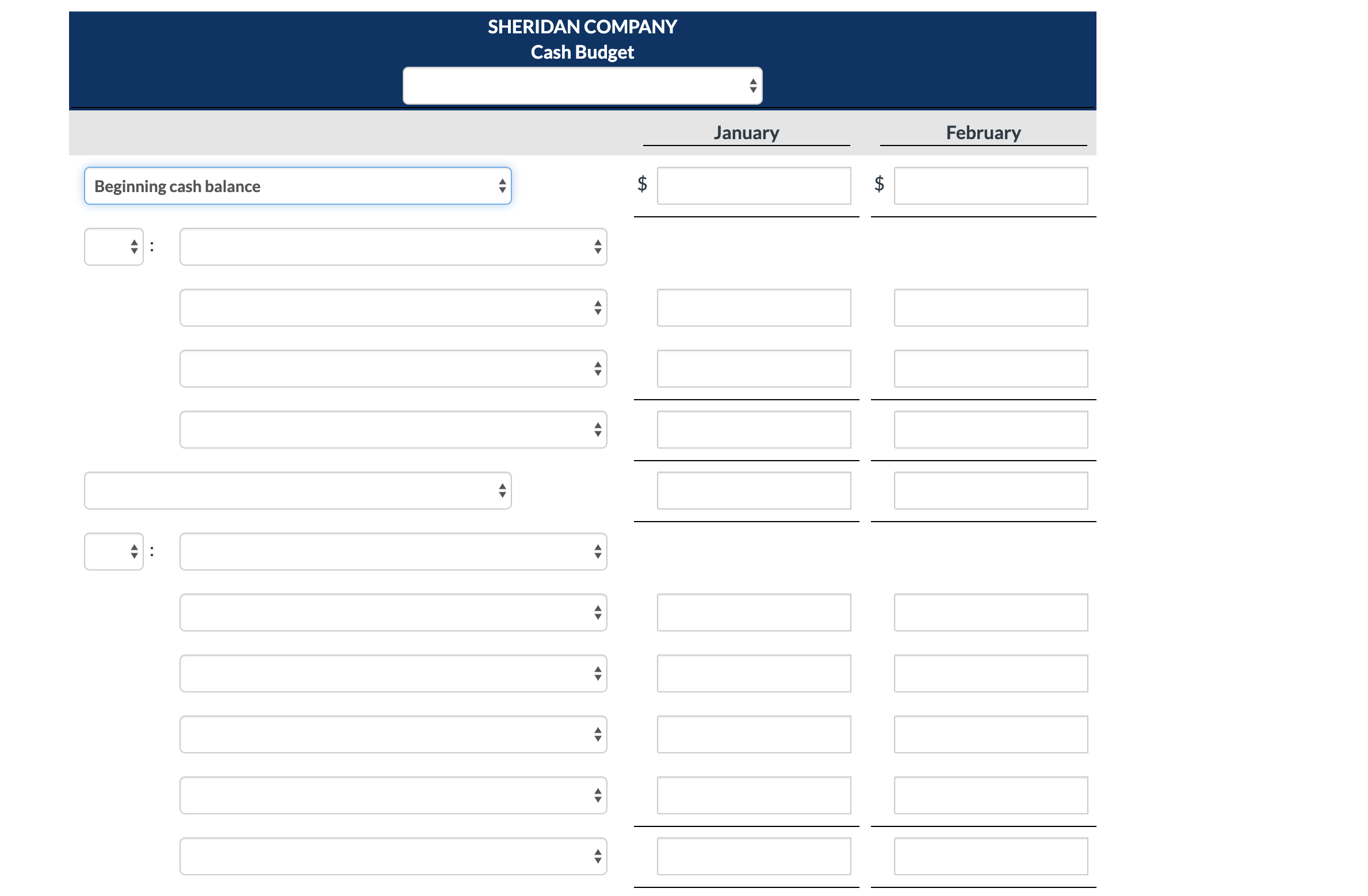Open first small Add/Less selector dropdown
The height and width of the screenshot is (896, 1368).
point(114,247)
